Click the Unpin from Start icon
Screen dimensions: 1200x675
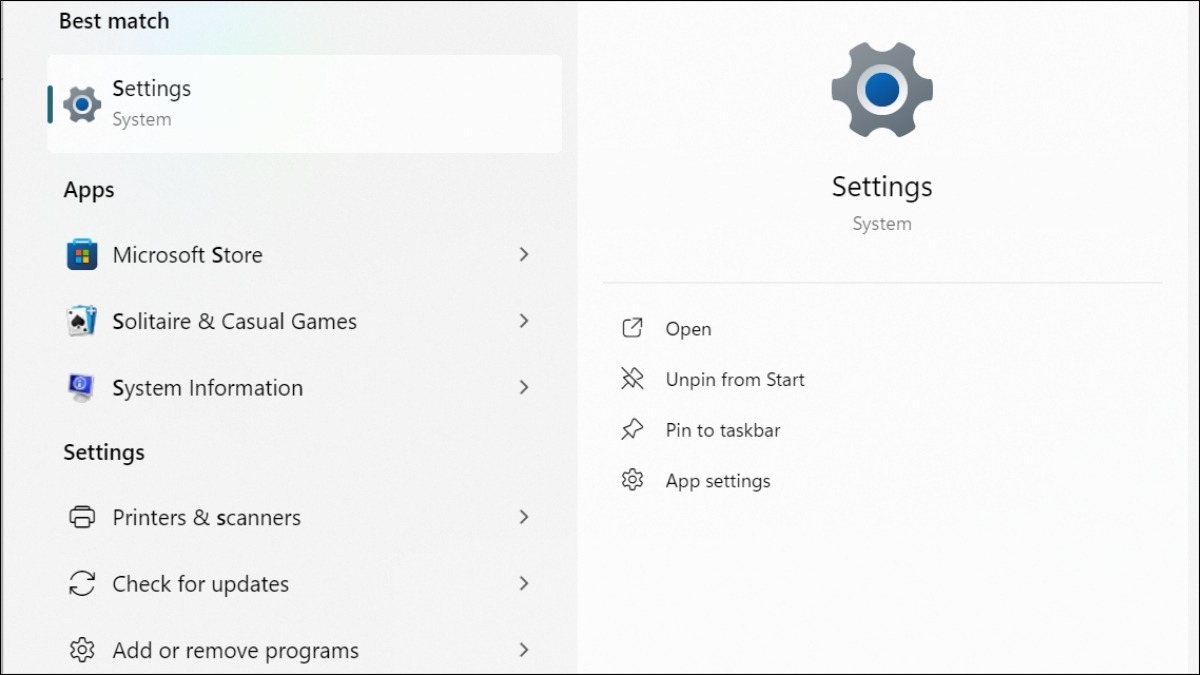click(632, 379)
